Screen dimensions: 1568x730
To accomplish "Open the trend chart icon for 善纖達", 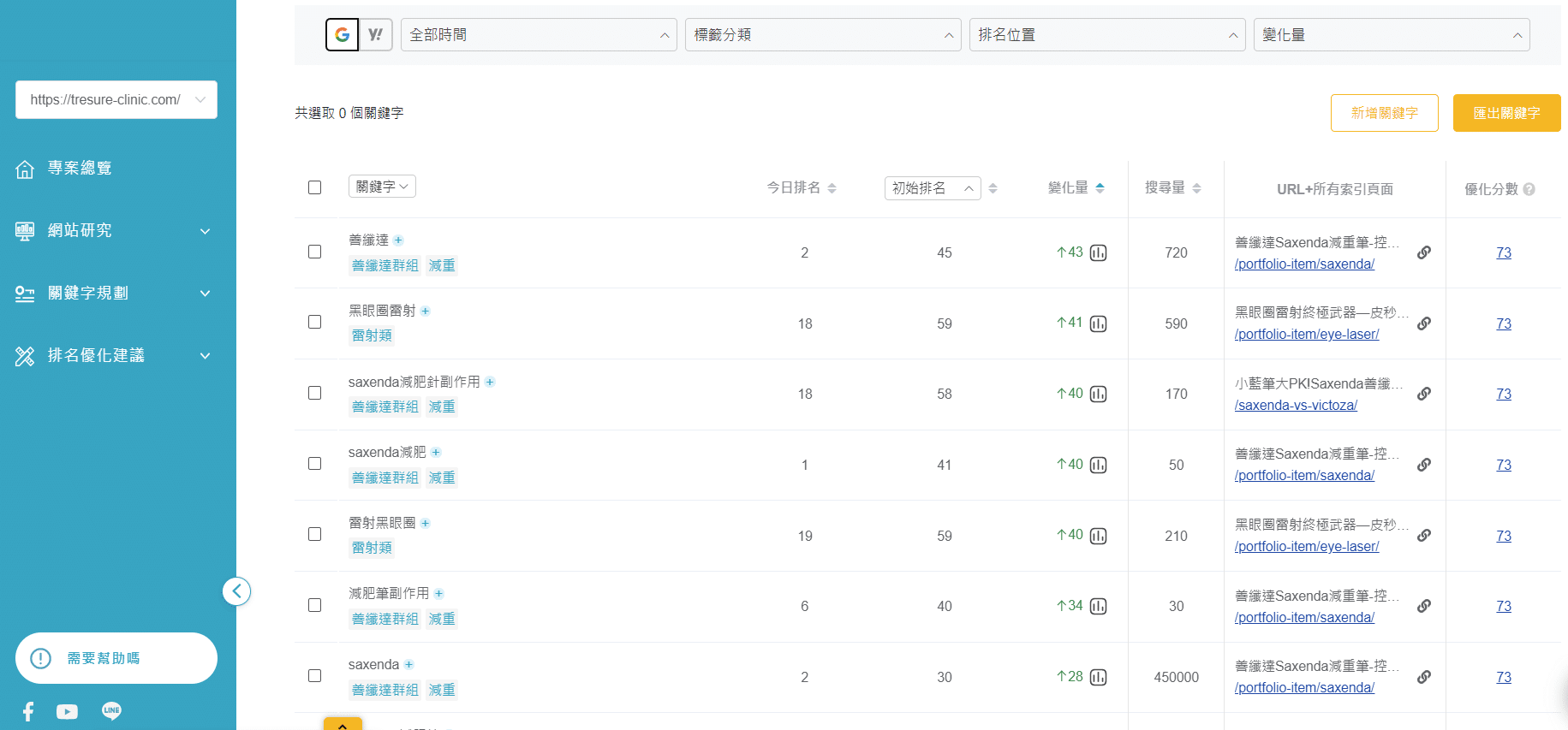I will [1098, 253].
